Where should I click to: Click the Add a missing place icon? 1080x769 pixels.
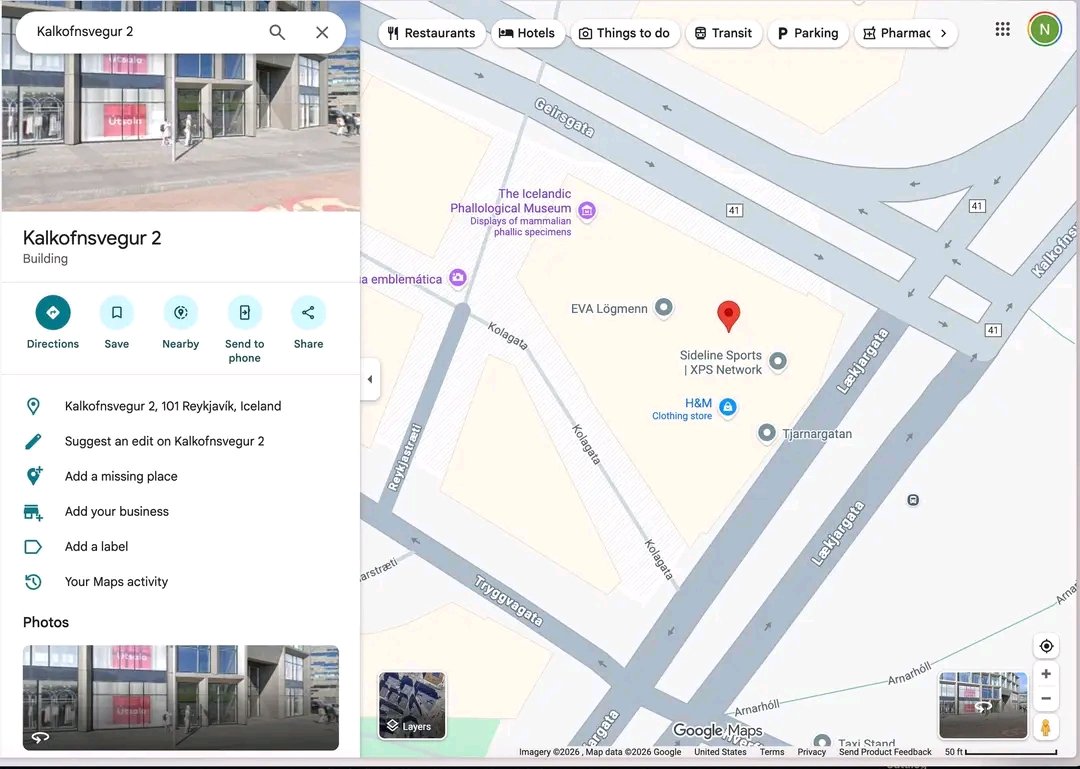(33, 476)
